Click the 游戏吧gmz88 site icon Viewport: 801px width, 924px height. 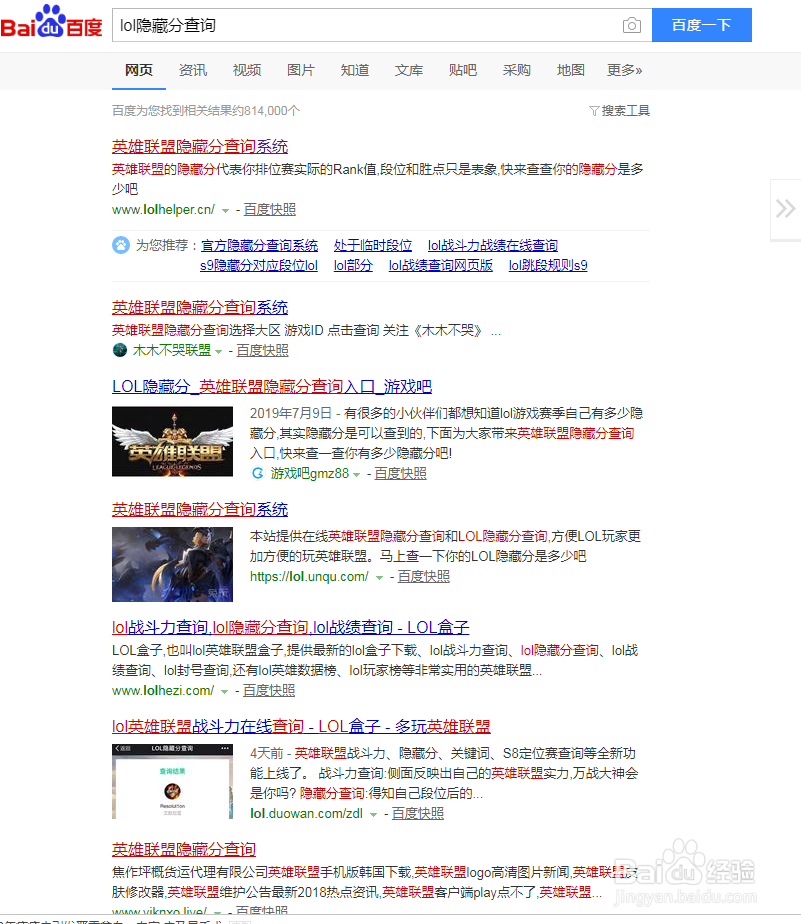257,473
